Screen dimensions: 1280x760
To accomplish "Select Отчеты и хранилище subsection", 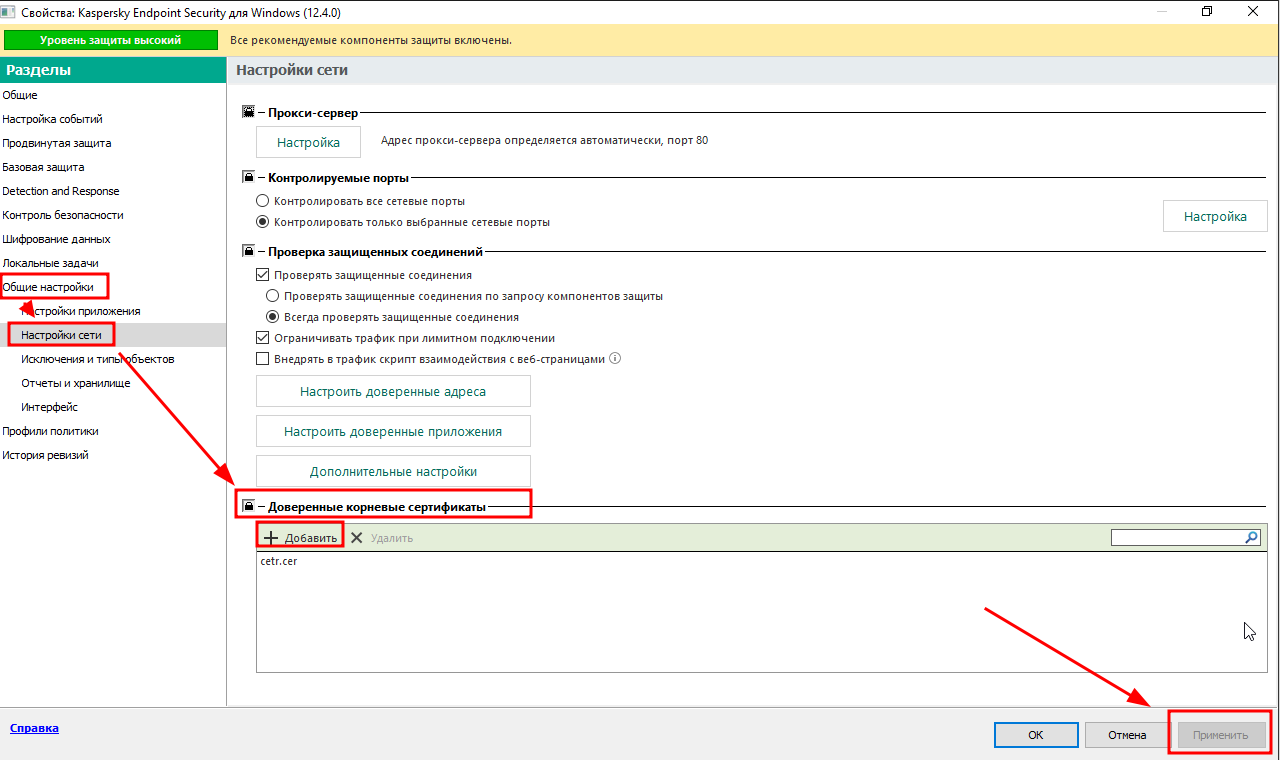I will click(76, 383).
